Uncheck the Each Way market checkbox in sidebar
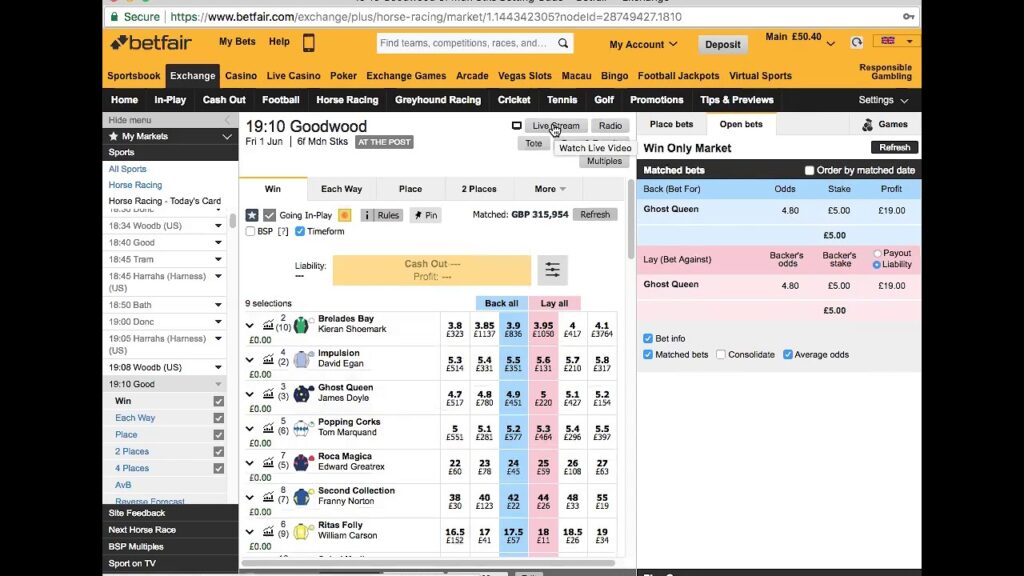The width and height of the screenshot is (1024, 576). pos(218,418)
